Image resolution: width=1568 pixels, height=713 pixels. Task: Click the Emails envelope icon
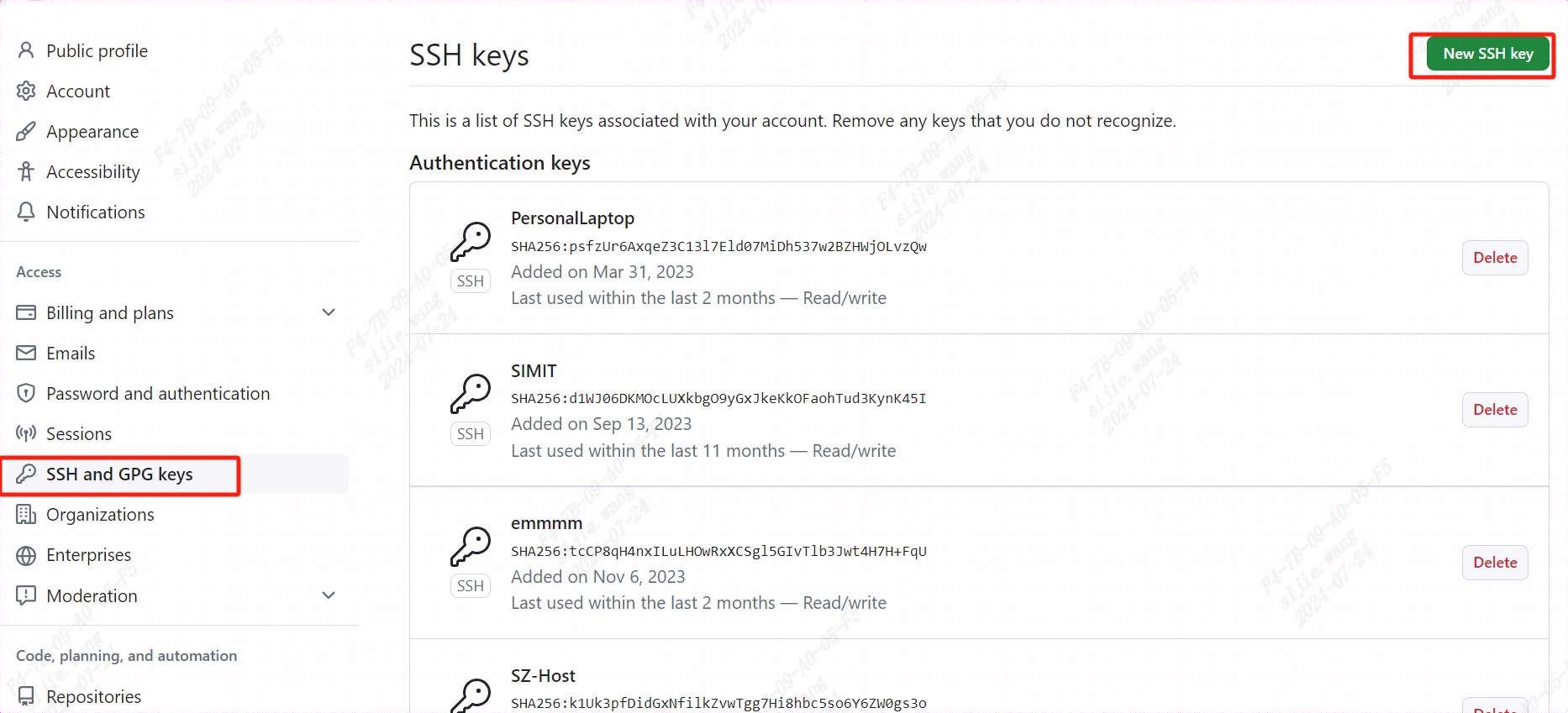[26, 354]
